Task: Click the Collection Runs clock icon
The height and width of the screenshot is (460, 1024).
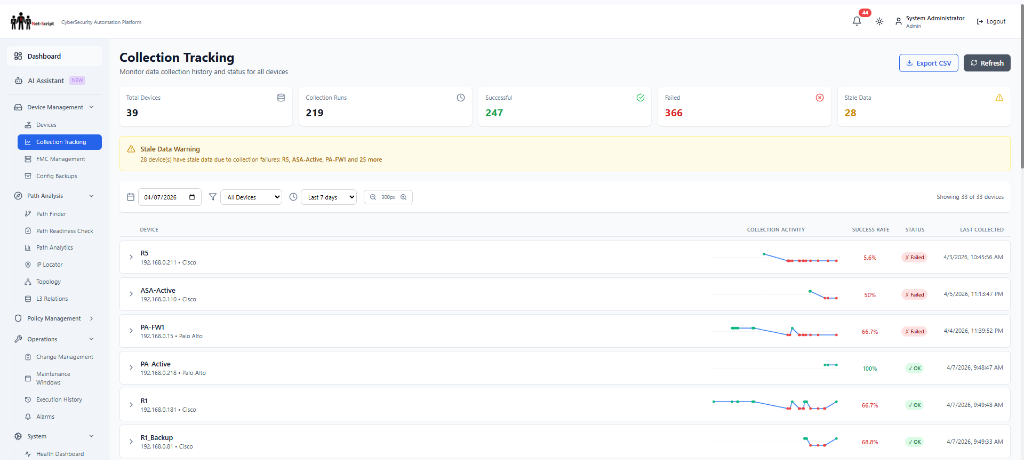Action: coord(460,97)
